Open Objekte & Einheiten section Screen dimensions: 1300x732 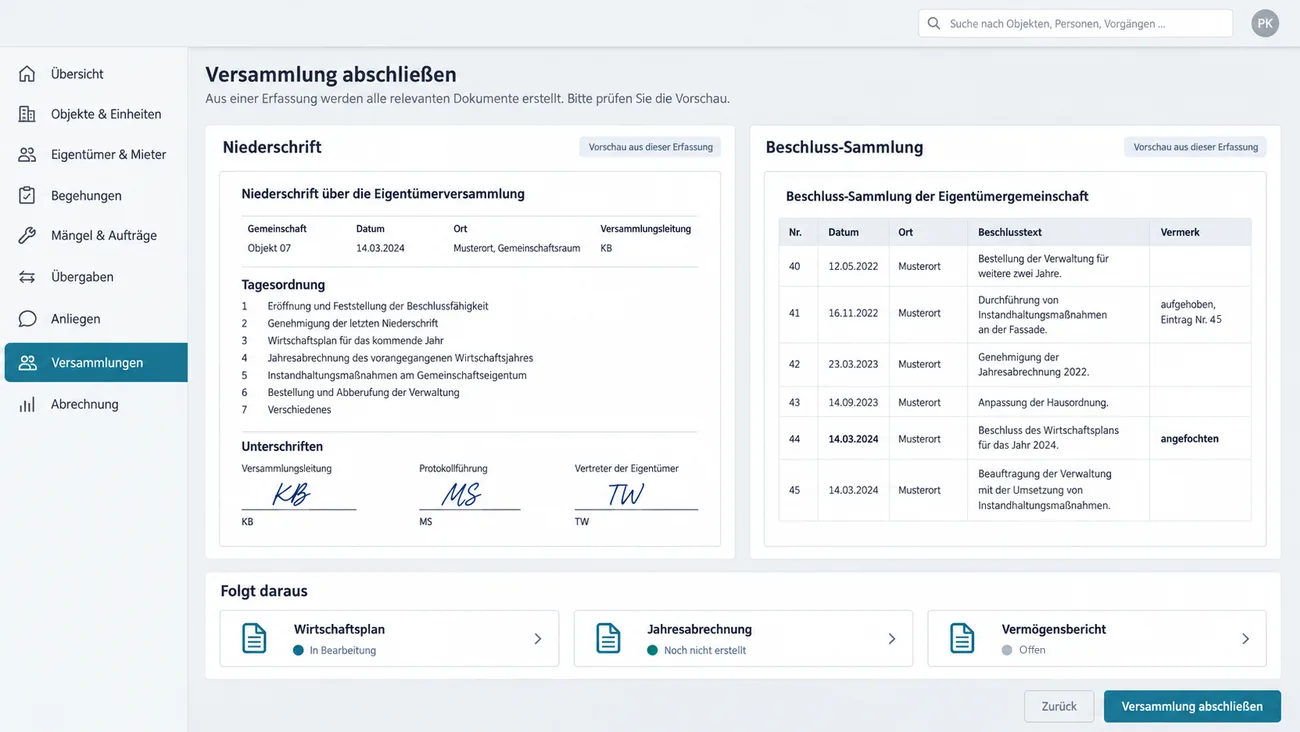[95, 114]
